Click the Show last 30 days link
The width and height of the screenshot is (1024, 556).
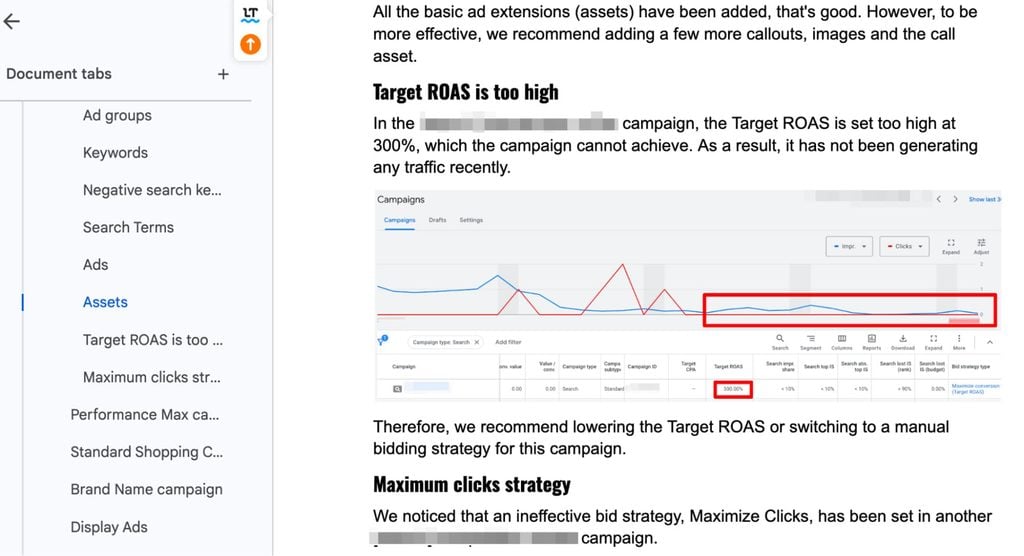984,199
